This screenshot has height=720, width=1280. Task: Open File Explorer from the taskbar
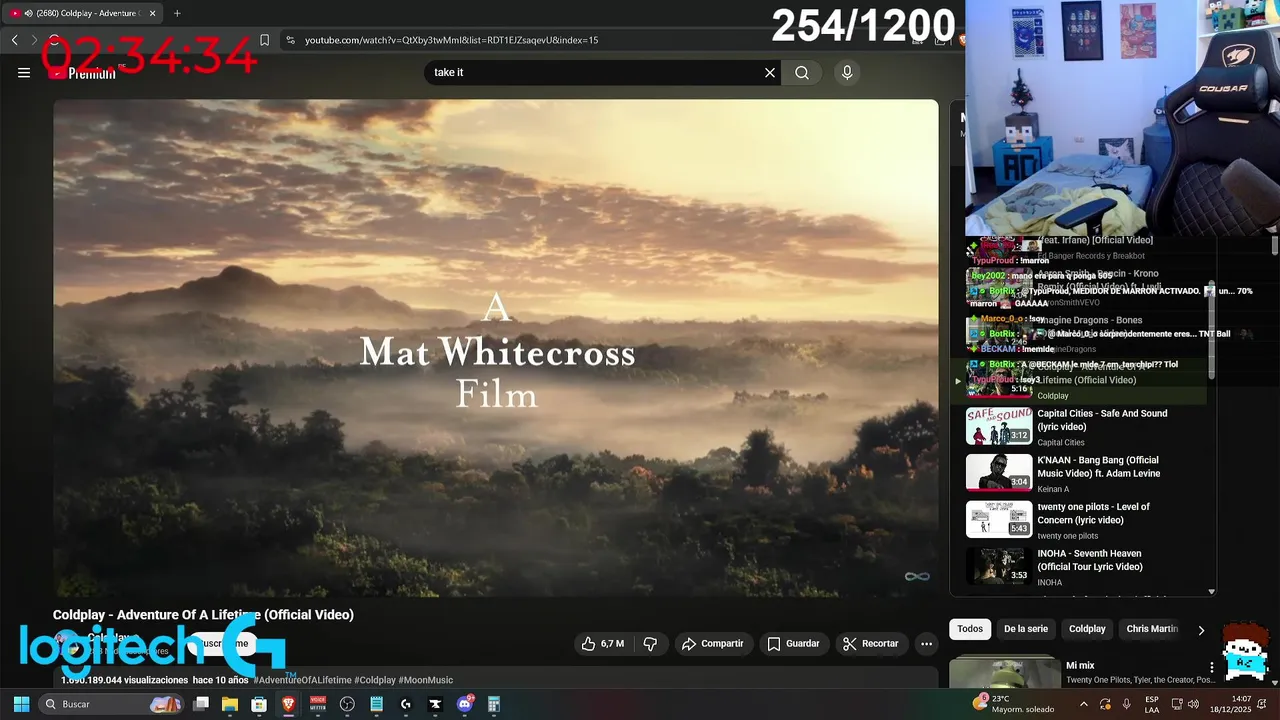coord(230,704)
